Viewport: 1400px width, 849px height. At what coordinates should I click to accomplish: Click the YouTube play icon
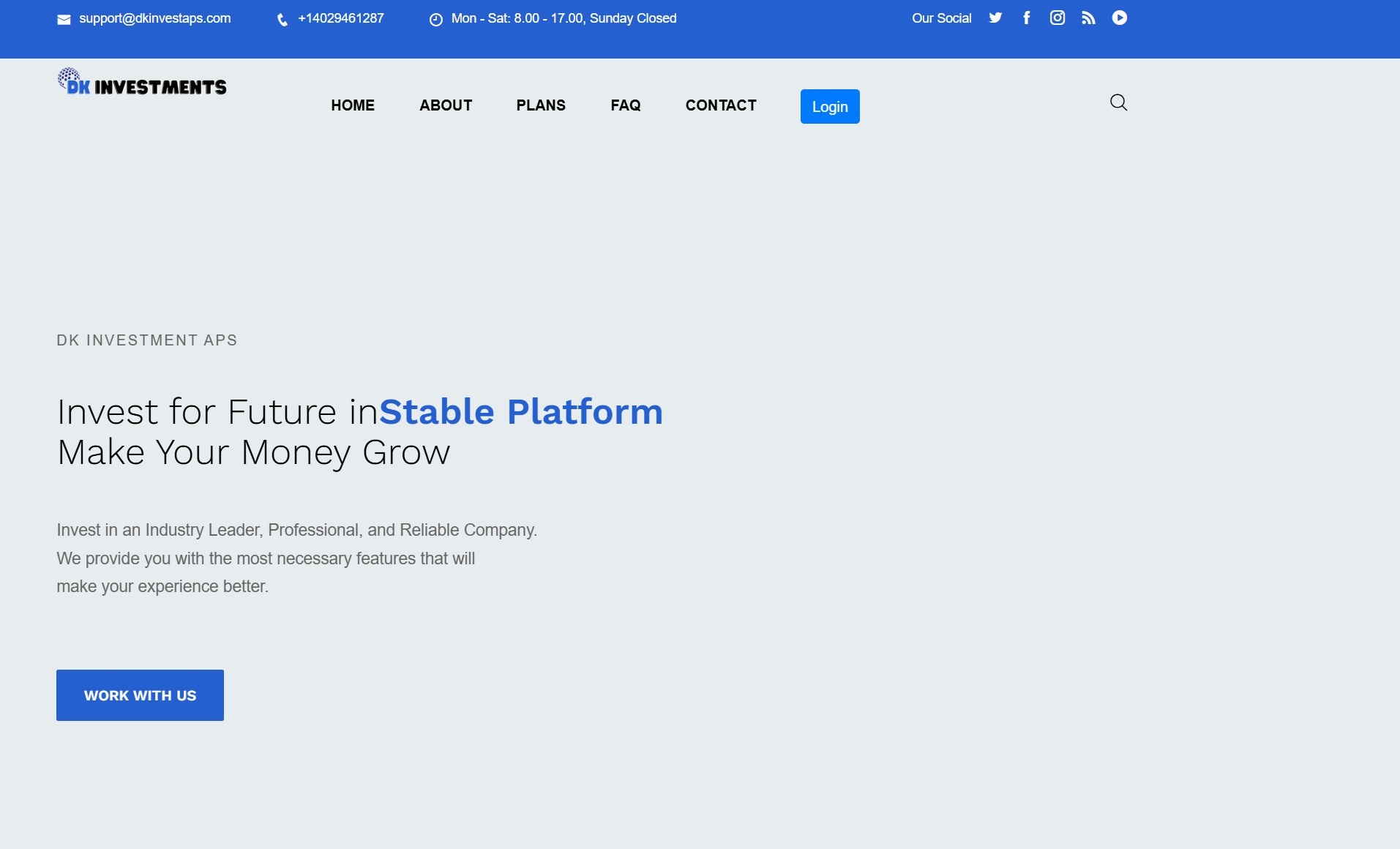(1120, 18)
